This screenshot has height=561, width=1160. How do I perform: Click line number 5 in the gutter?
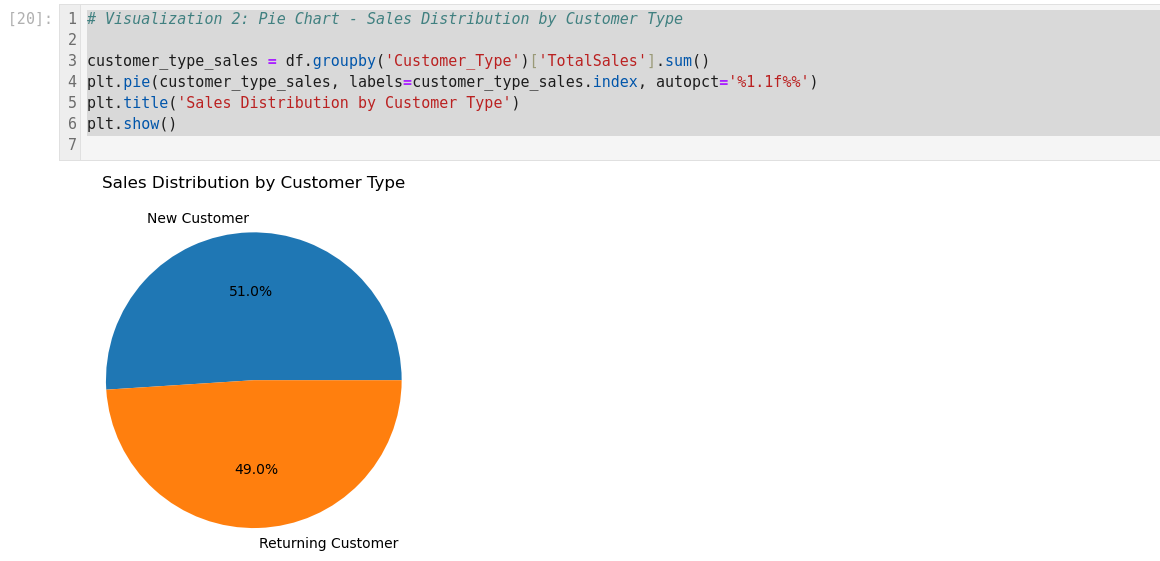point(72,103)
